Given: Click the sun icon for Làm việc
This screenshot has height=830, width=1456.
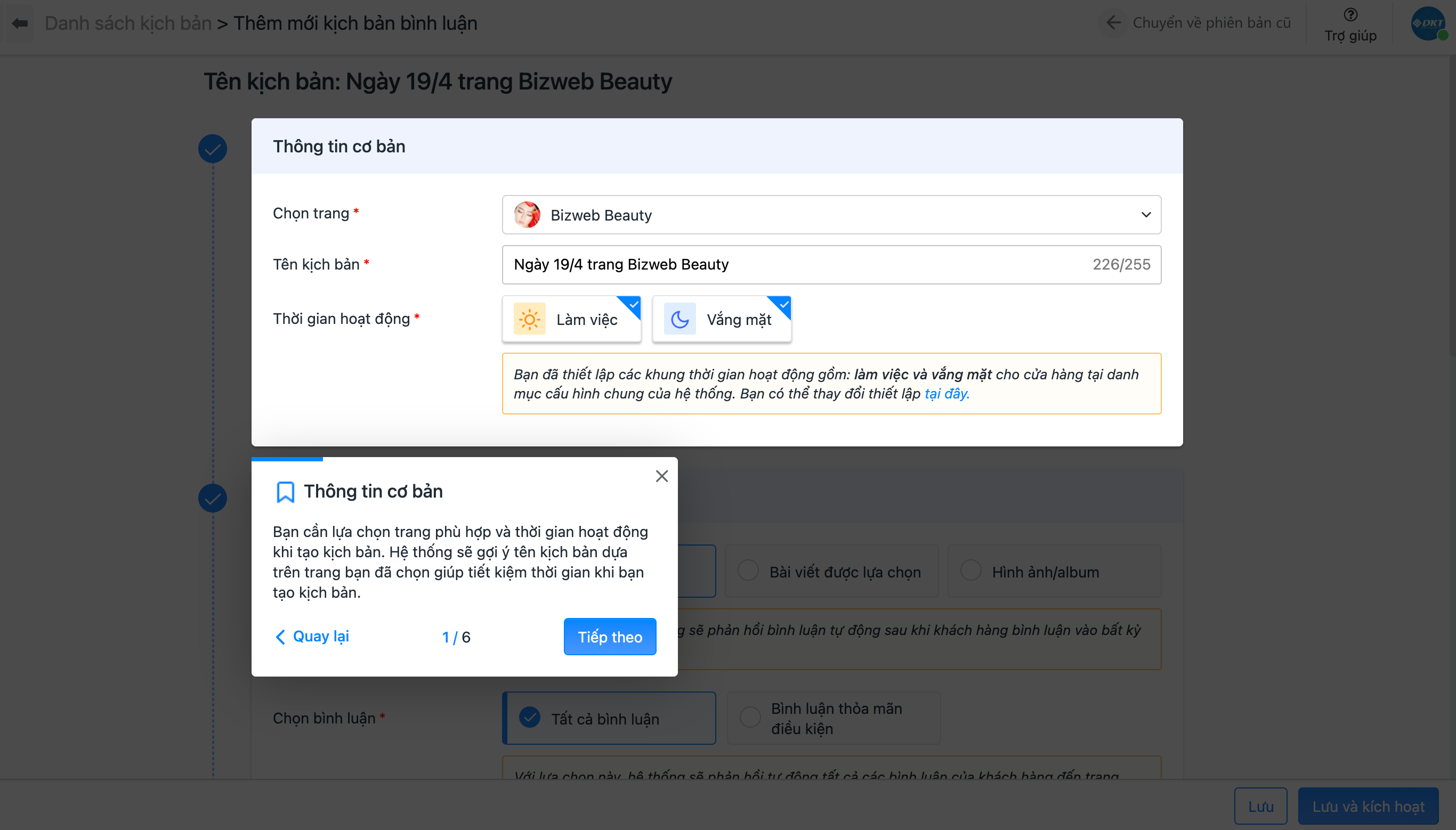Looking at the screenshot, I should 529,319.
